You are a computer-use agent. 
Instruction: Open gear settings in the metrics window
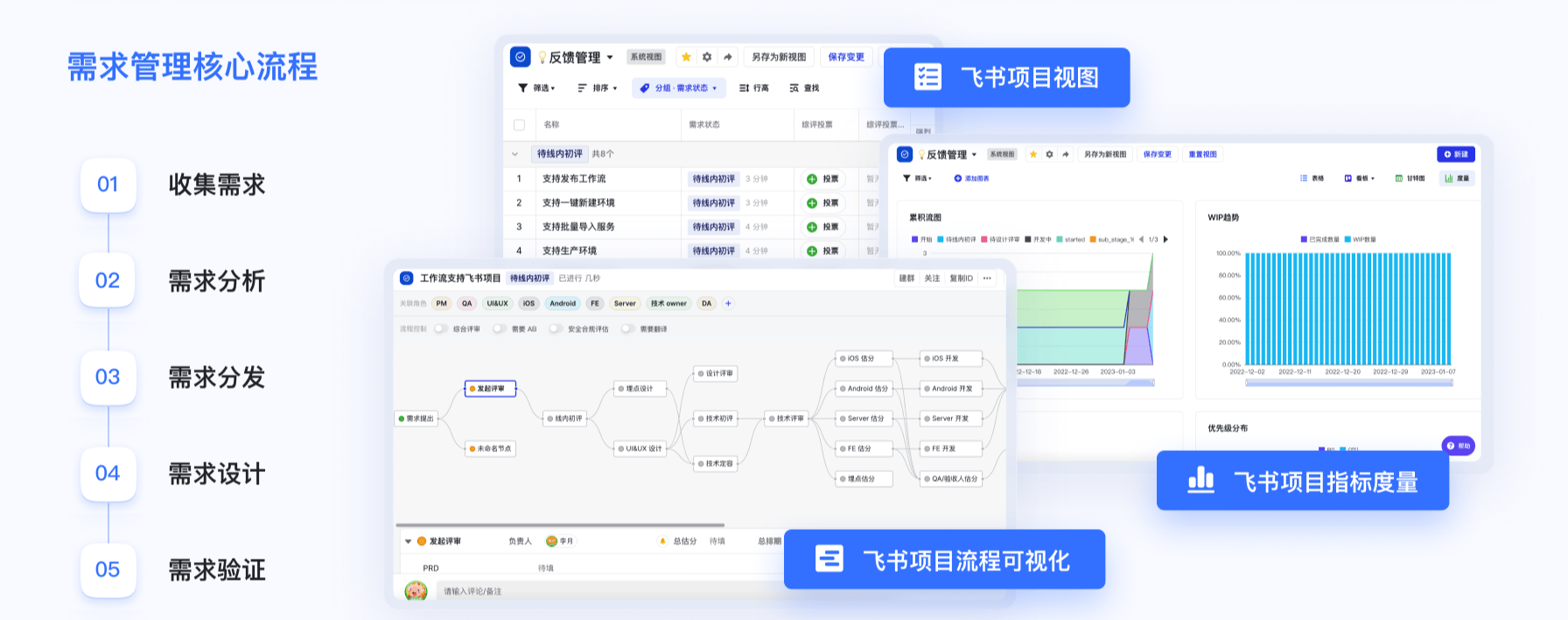click(x=1049, y=154)
